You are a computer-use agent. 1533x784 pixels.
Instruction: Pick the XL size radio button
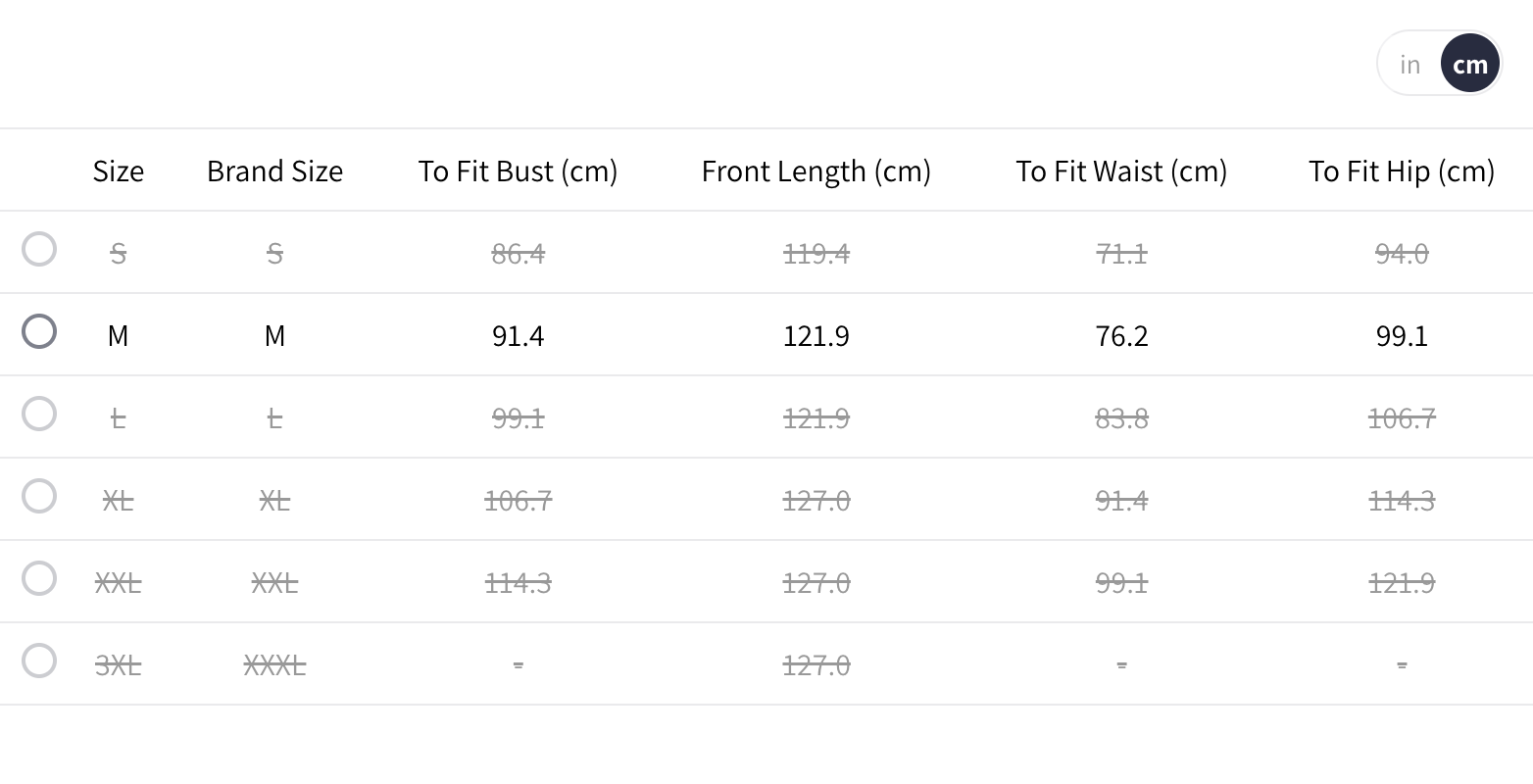point(39,496)
